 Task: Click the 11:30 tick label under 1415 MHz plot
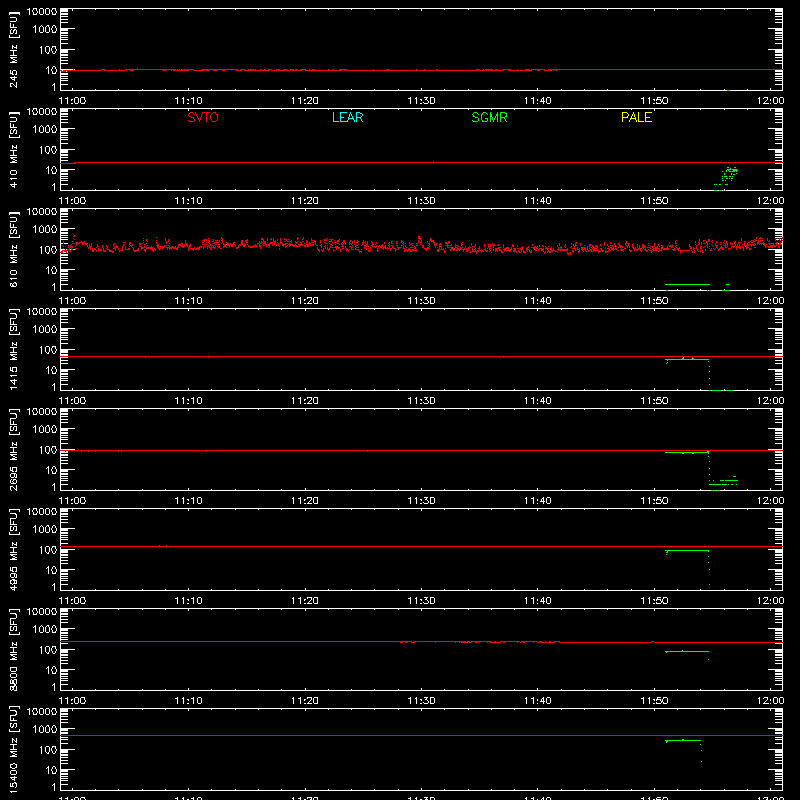[x=421, y=401]
